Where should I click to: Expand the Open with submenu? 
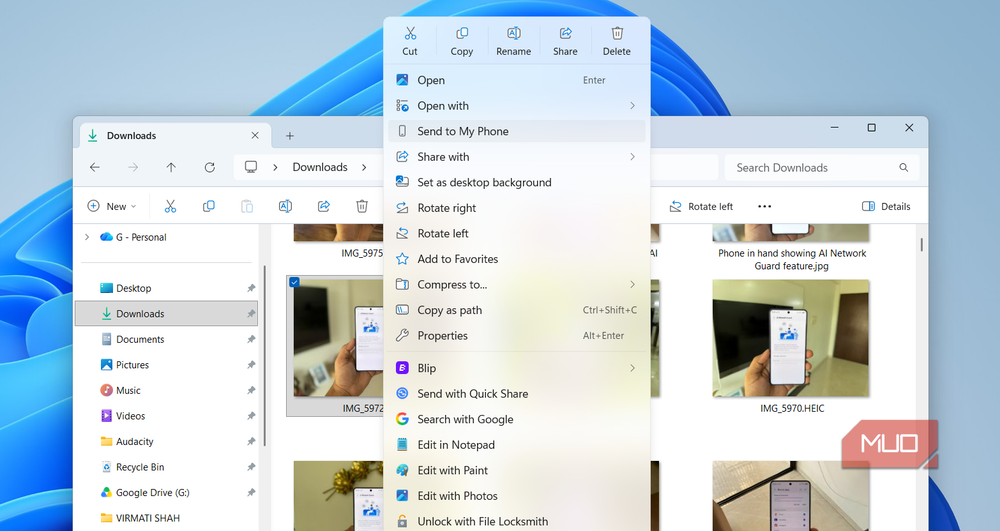point(517,106)
